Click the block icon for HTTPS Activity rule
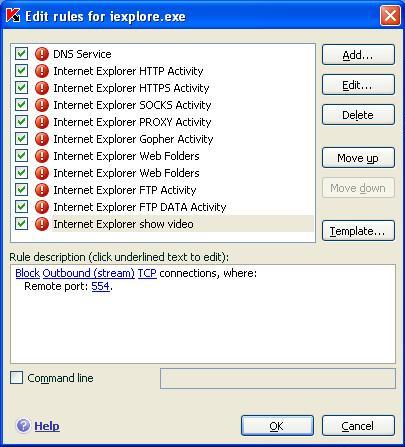The width and height of the screenshot is (405, 447). pos(42,88)
